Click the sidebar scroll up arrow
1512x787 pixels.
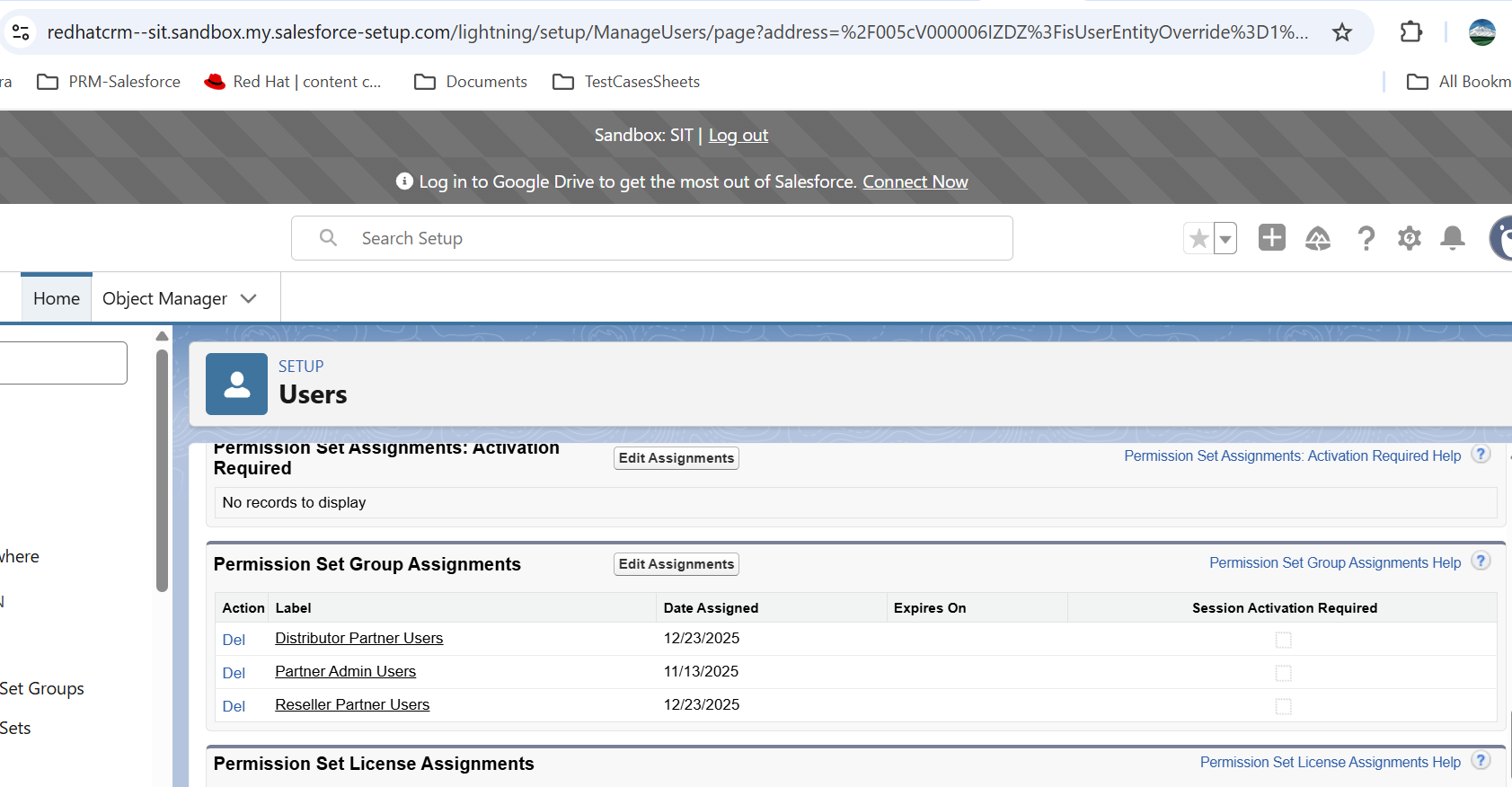coord(162,336)
